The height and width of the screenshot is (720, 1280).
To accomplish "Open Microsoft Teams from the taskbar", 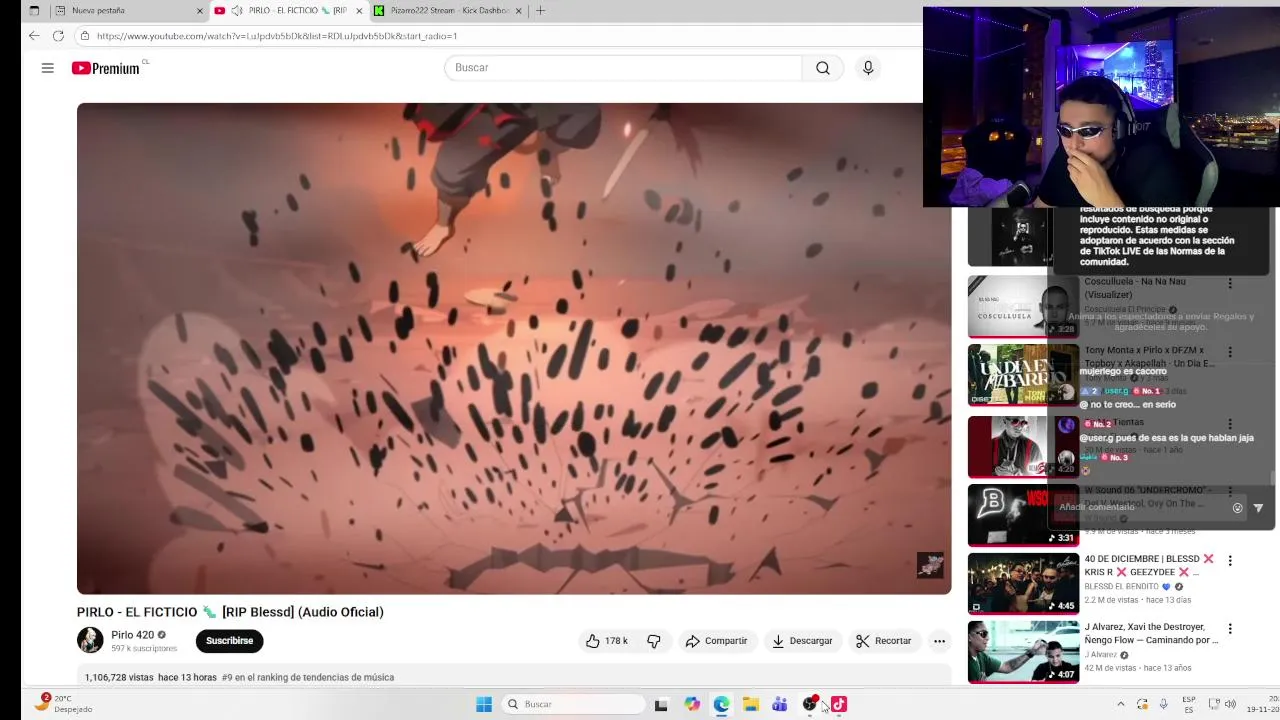I will click(x=780, y=704).
